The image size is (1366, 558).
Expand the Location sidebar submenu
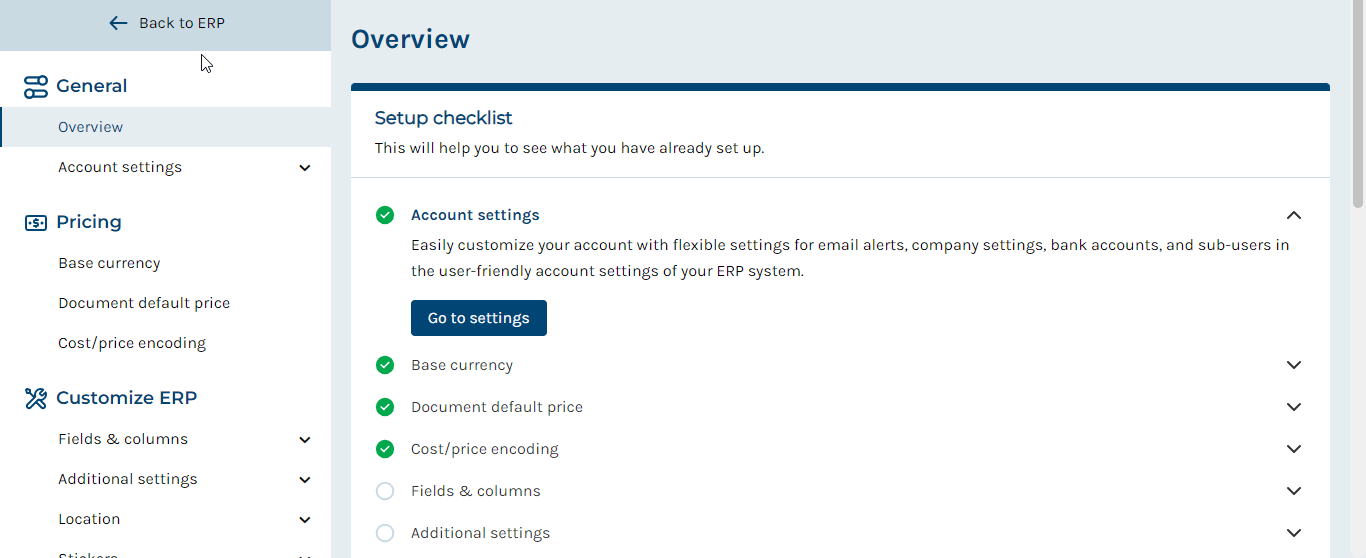[x=305, y=520]
